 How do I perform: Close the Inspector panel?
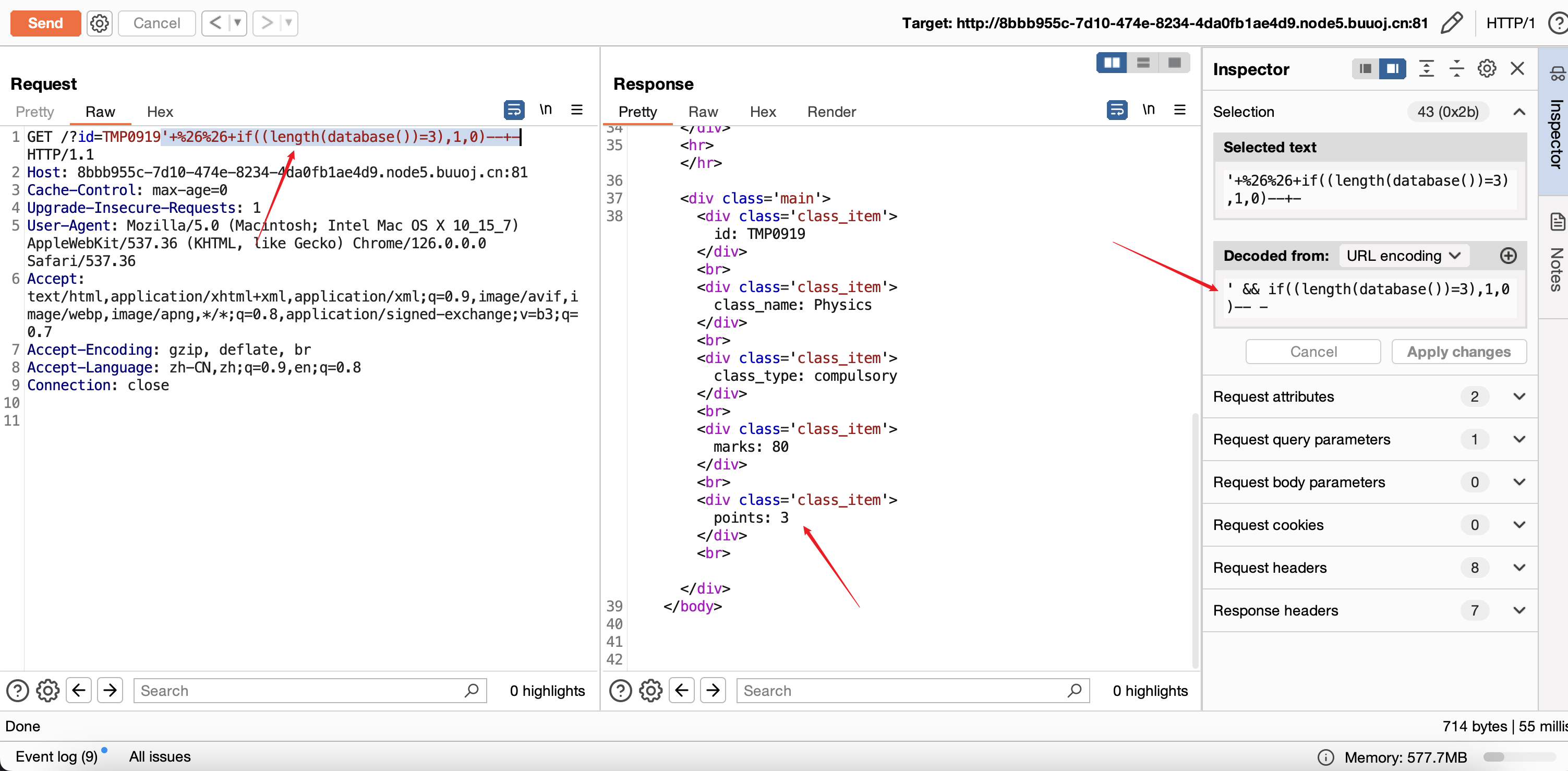[x=1517, y=69]
